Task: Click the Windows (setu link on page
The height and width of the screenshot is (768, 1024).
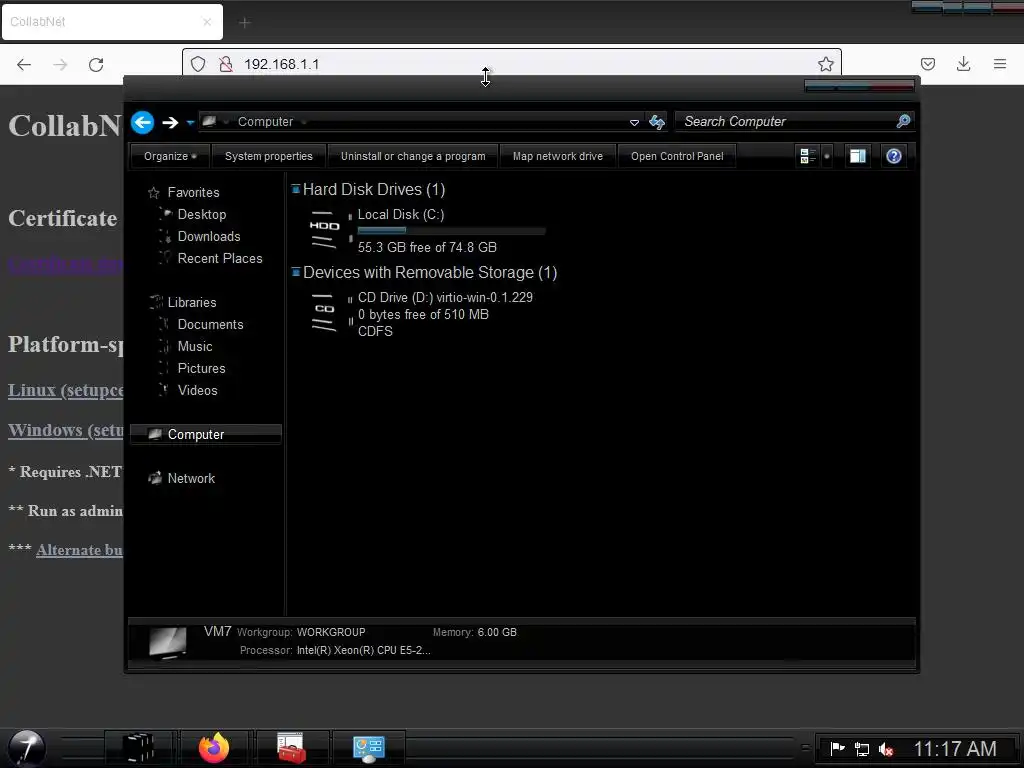Action: click(x=65, y=430)
